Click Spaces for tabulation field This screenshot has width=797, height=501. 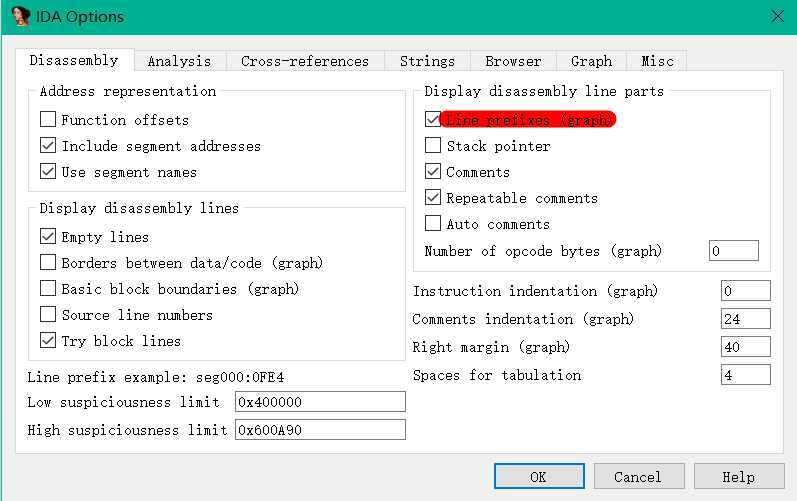(746, 375)
